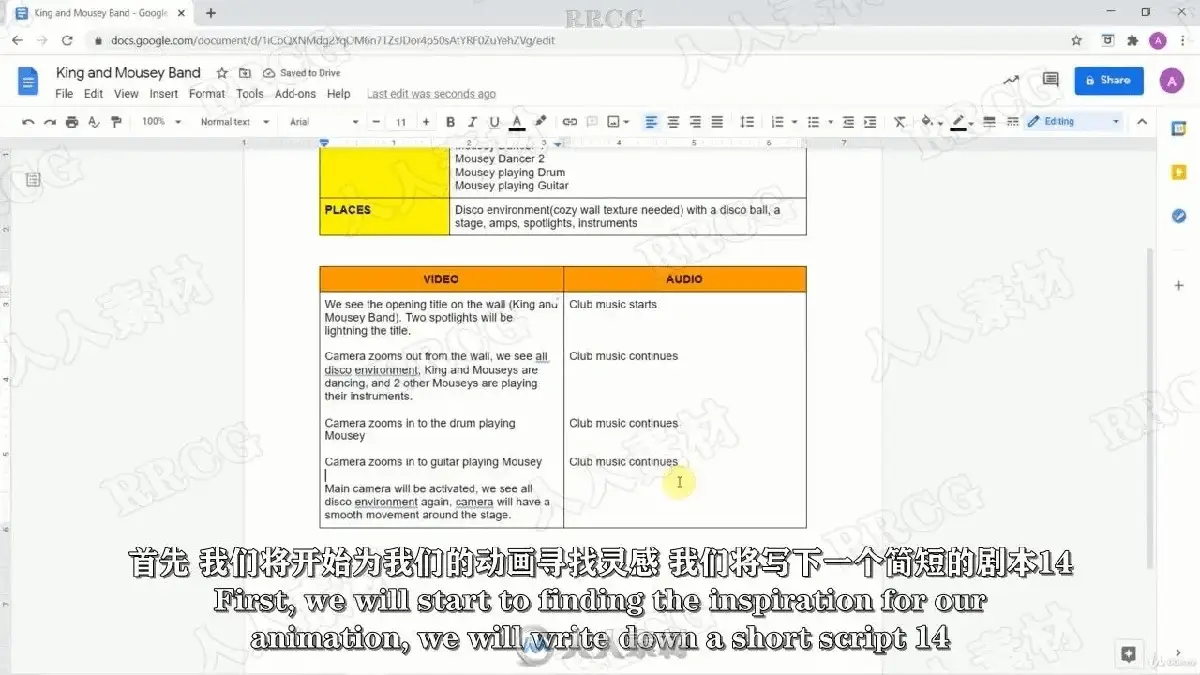Open table cell background fill color
This screenshot has width=1200, height=675.
[929, 122]
